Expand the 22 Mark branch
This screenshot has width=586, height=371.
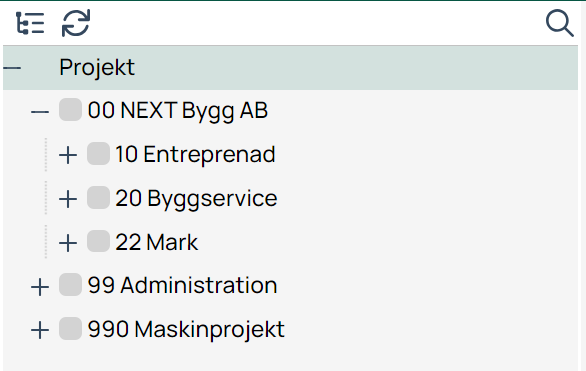coord(68,243)
